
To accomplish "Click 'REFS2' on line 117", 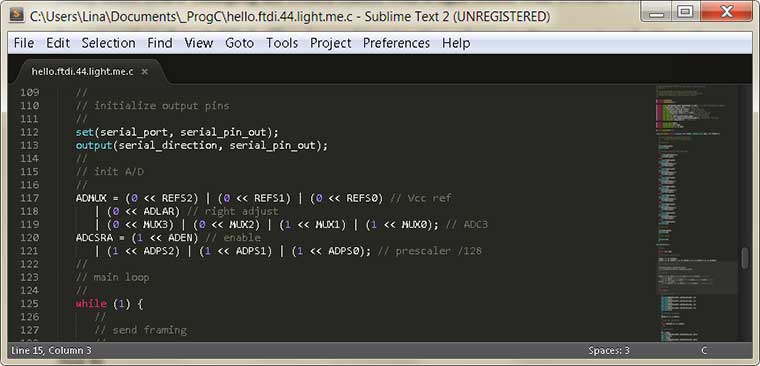I will click(x=177, y=198).
